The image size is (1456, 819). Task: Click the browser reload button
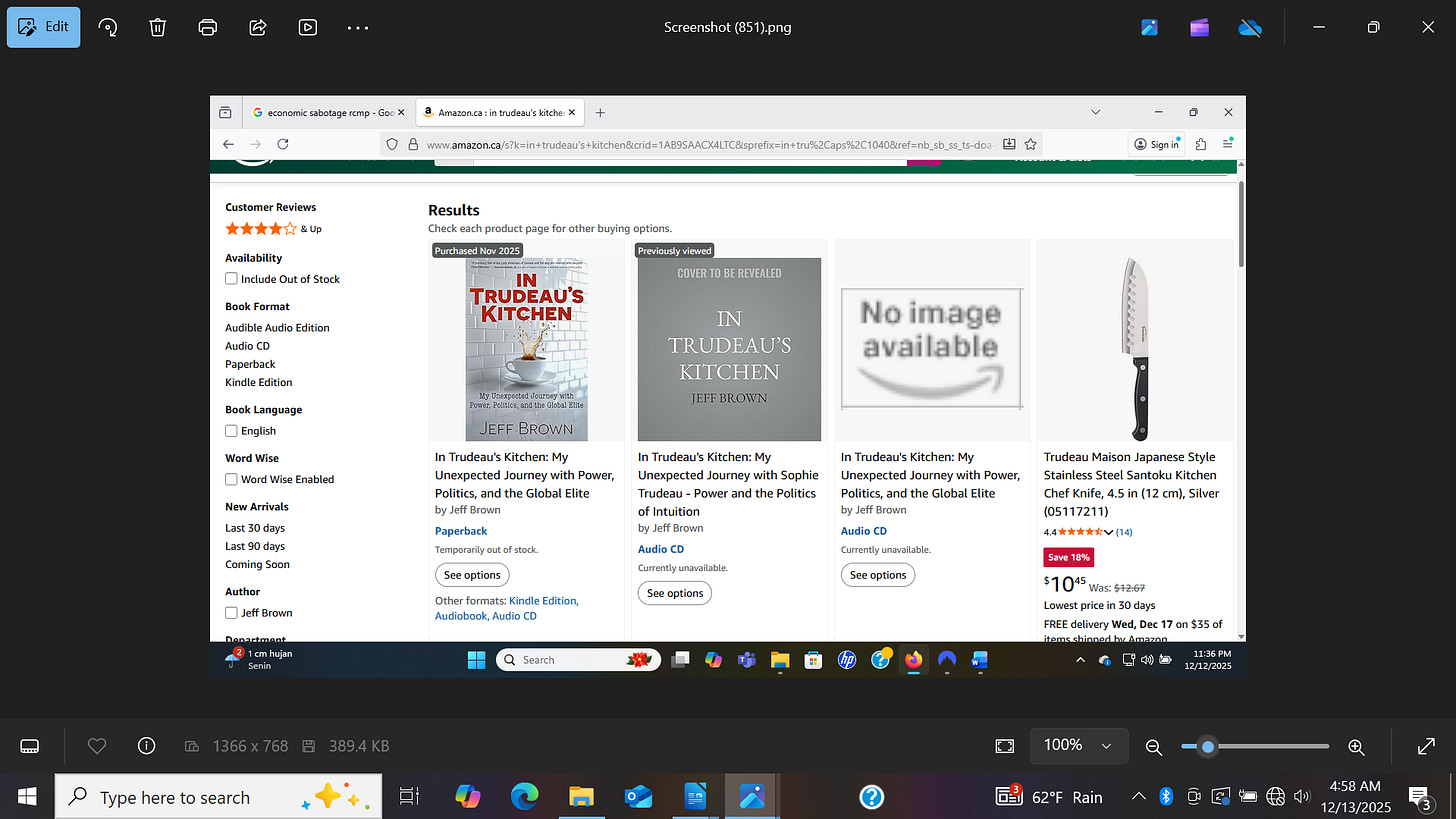tap(283, 144)
